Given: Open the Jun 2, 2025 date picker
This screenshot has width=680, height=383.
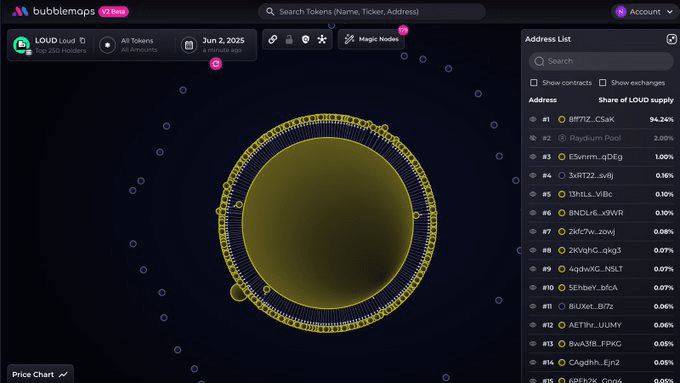Looking at the screenshot, I should click(x=213, y=45).
